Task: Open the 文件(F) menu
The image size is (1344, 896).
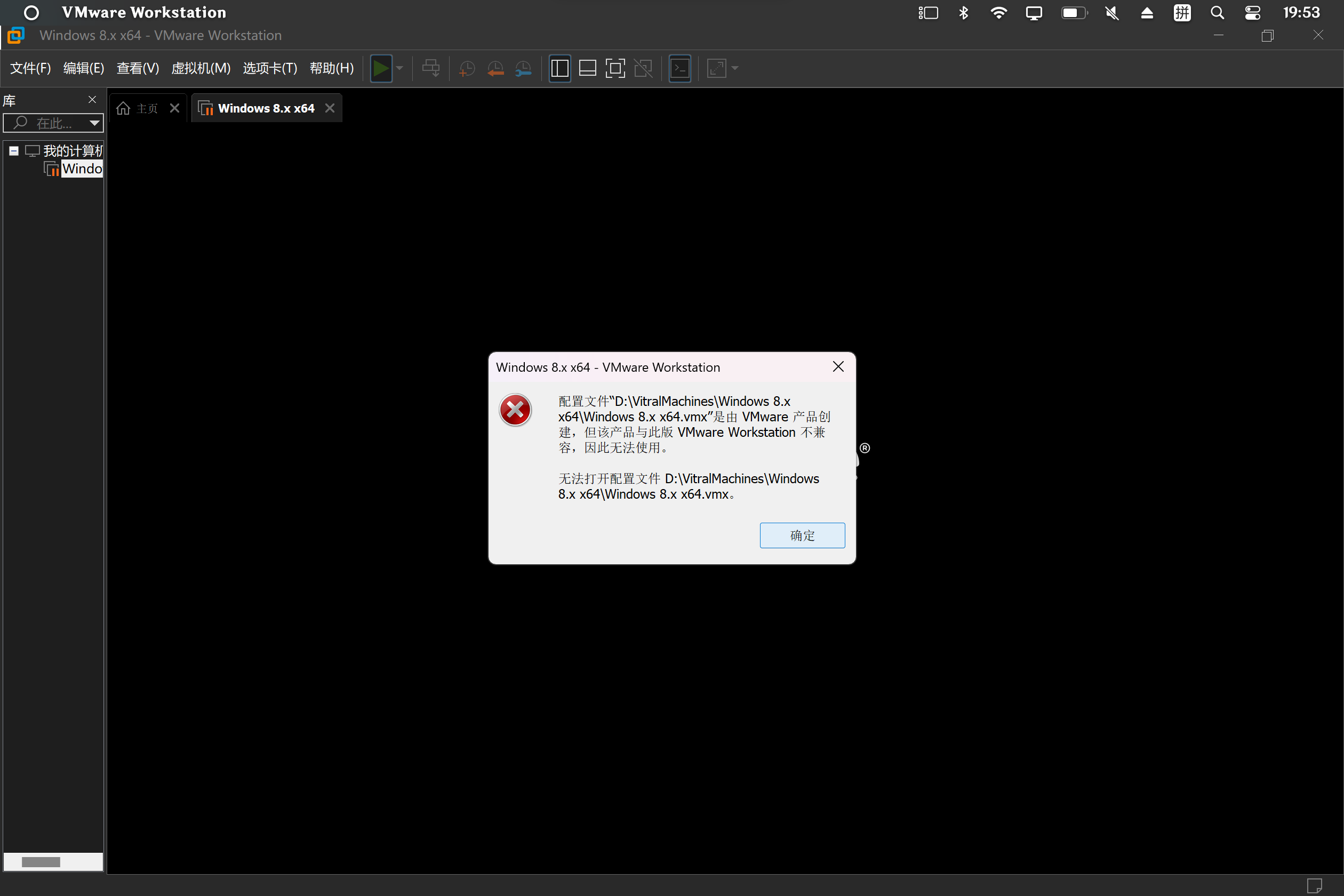Action: 31,69
